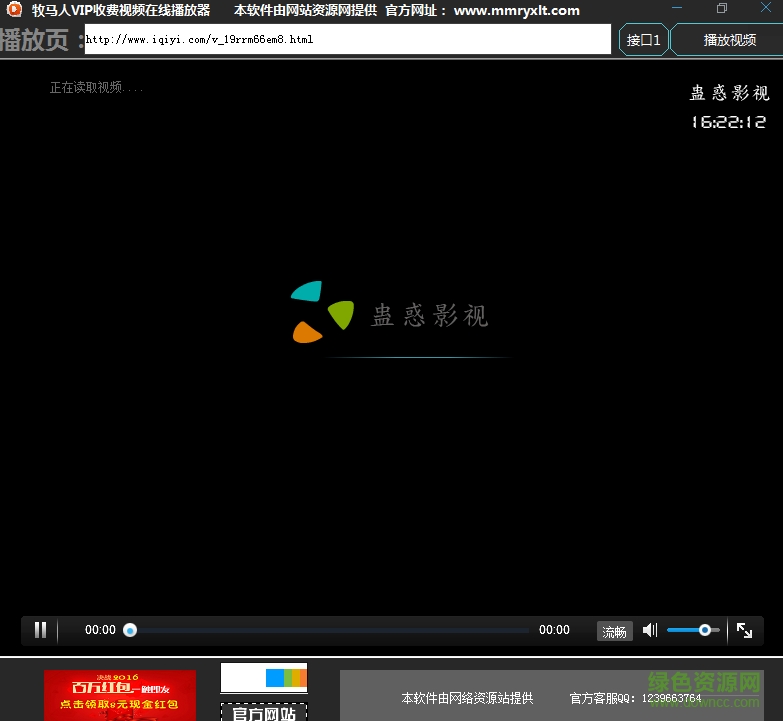Click the 正在读取视频 status text
Viewport: 783px width, 721px height.
click(x=96, y=88)
